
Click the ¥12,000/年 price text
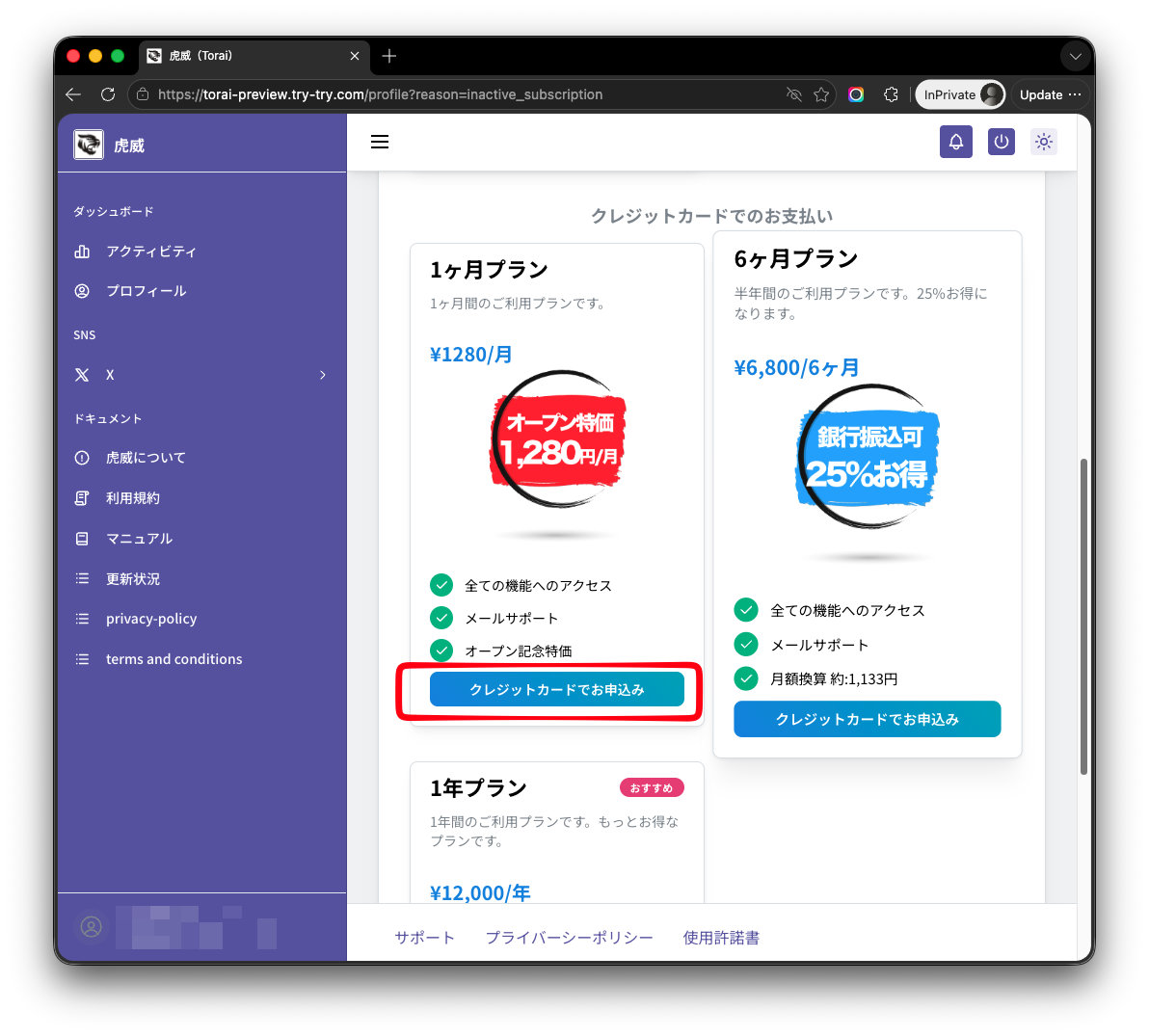480,892
